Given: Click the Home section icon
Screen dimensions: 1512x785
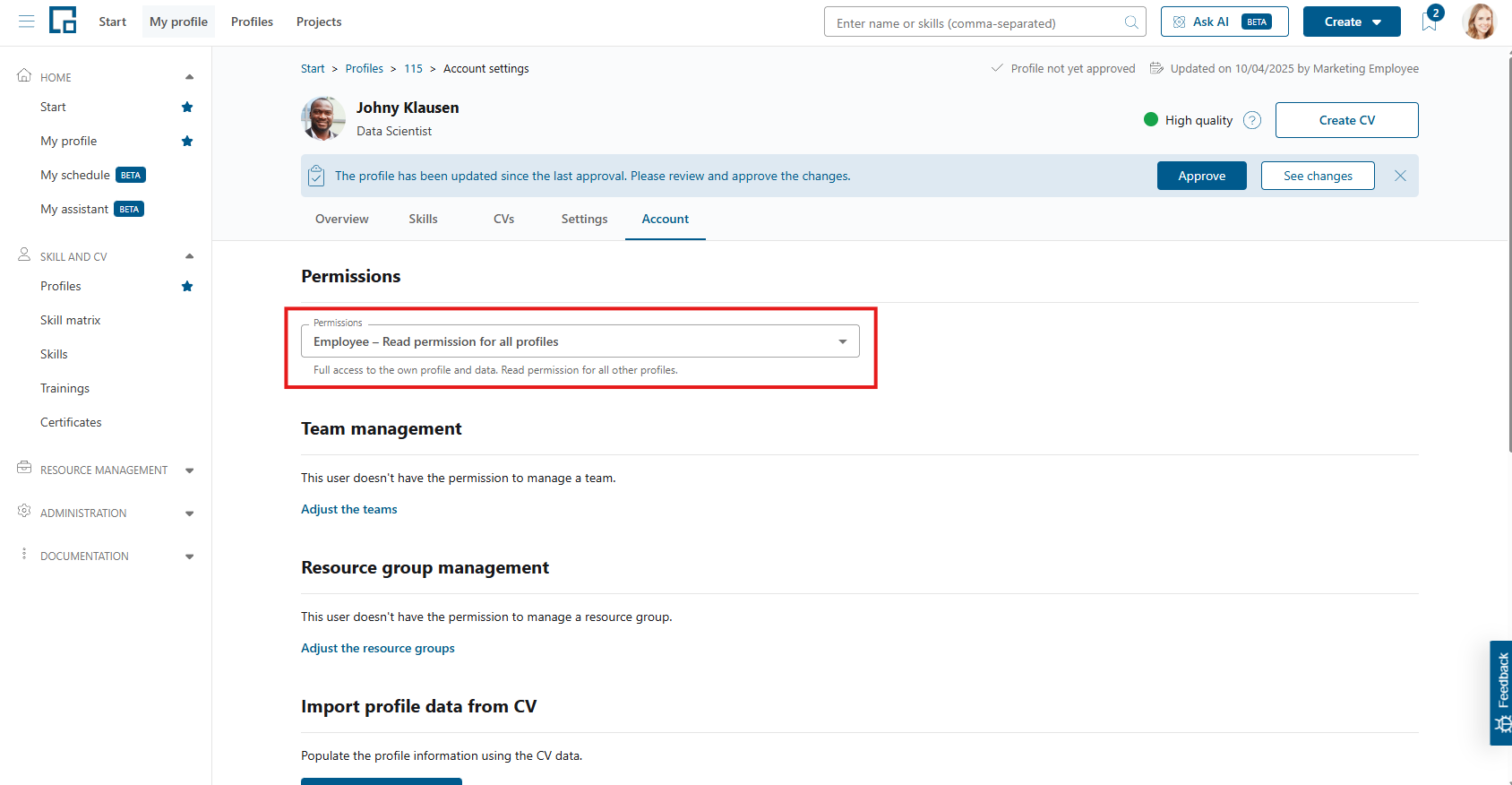Looking at the screenshot, I should (x=24, y=75).
